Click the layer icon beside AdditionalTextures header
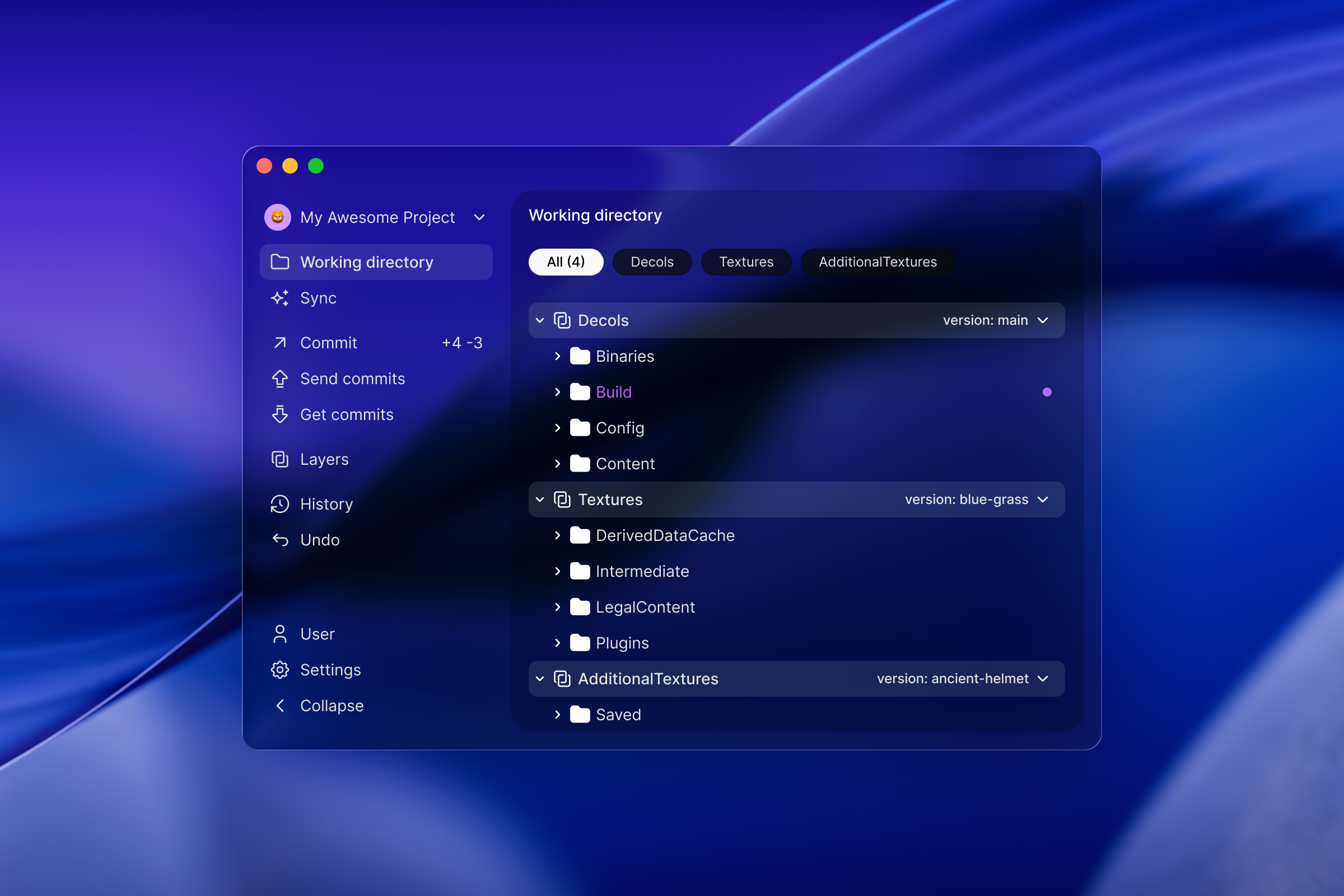Viewport: 1344px width, 896px height. (x=562, y=679)
